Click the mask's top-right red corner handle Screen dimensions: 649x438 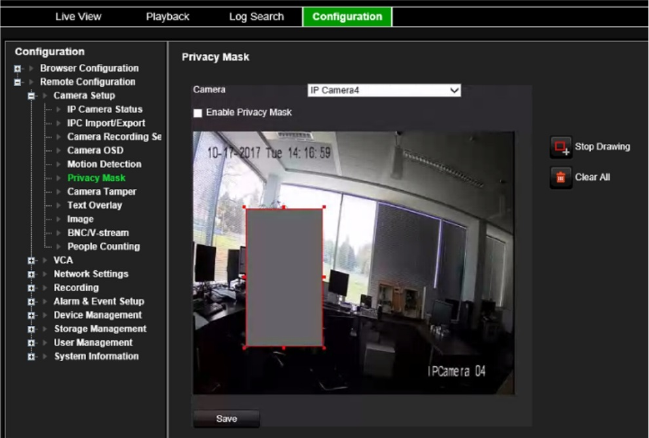tap(324, 207)
